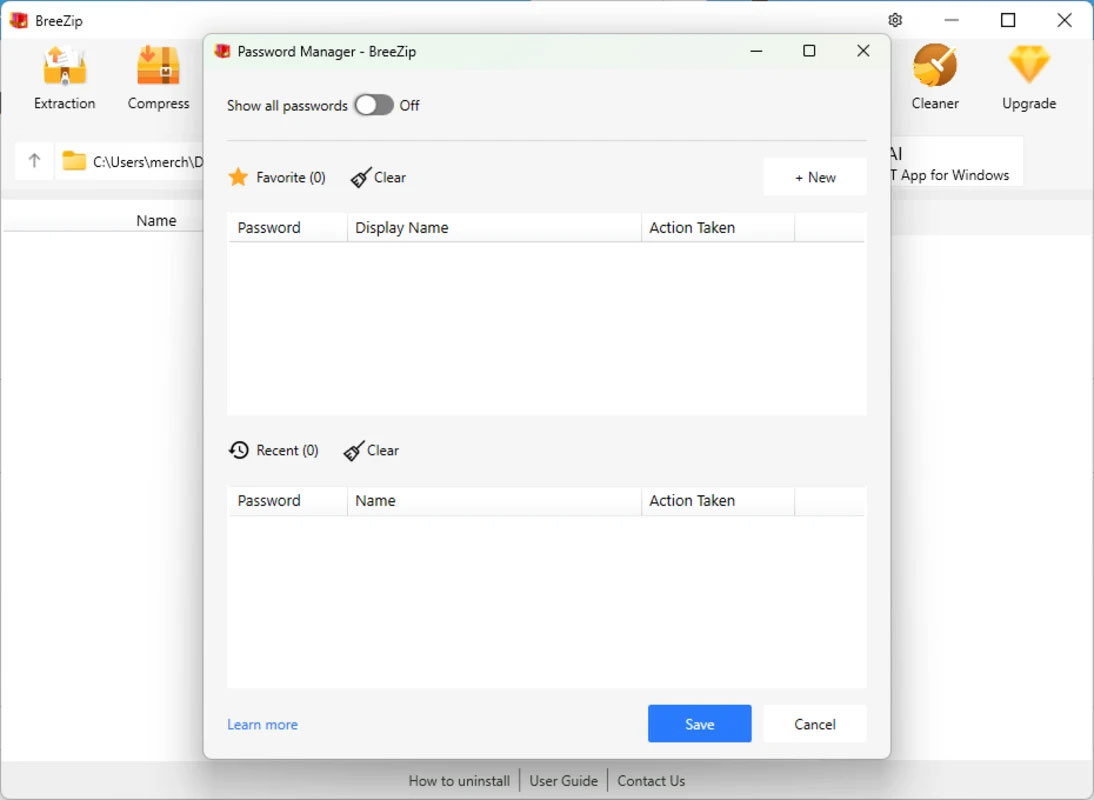Screen dimensions: 1094x800
Task: Click the Favorite (0) label
Action: pyautogui.click(x=291, y=177)
